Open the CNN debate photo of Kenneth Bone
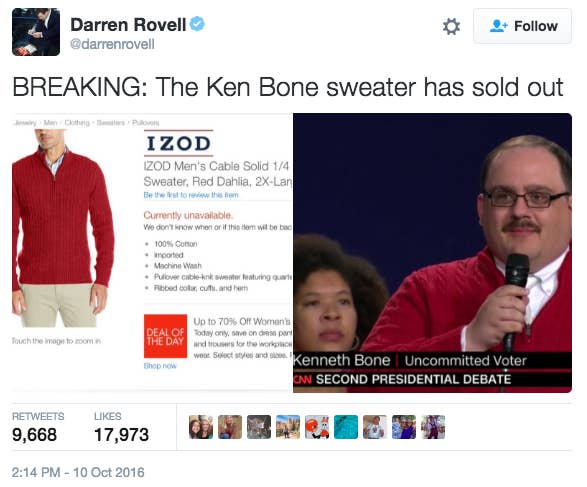This screenshot has width=587, height=487. 432,253
